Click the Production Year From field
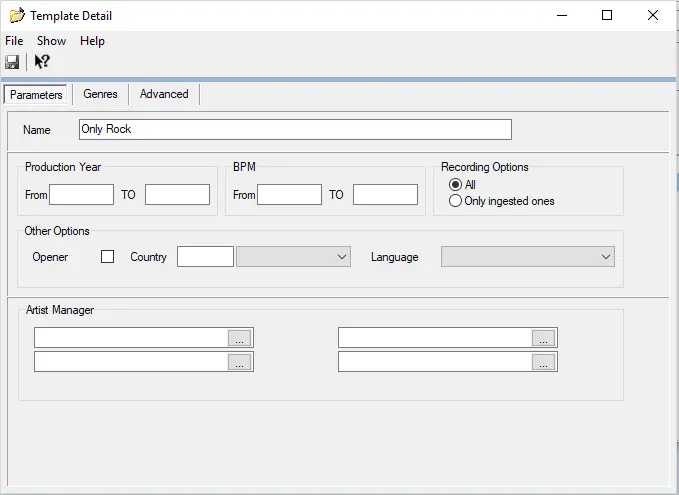The height and width of the screenshot is (495, 679). click(82, 195)
